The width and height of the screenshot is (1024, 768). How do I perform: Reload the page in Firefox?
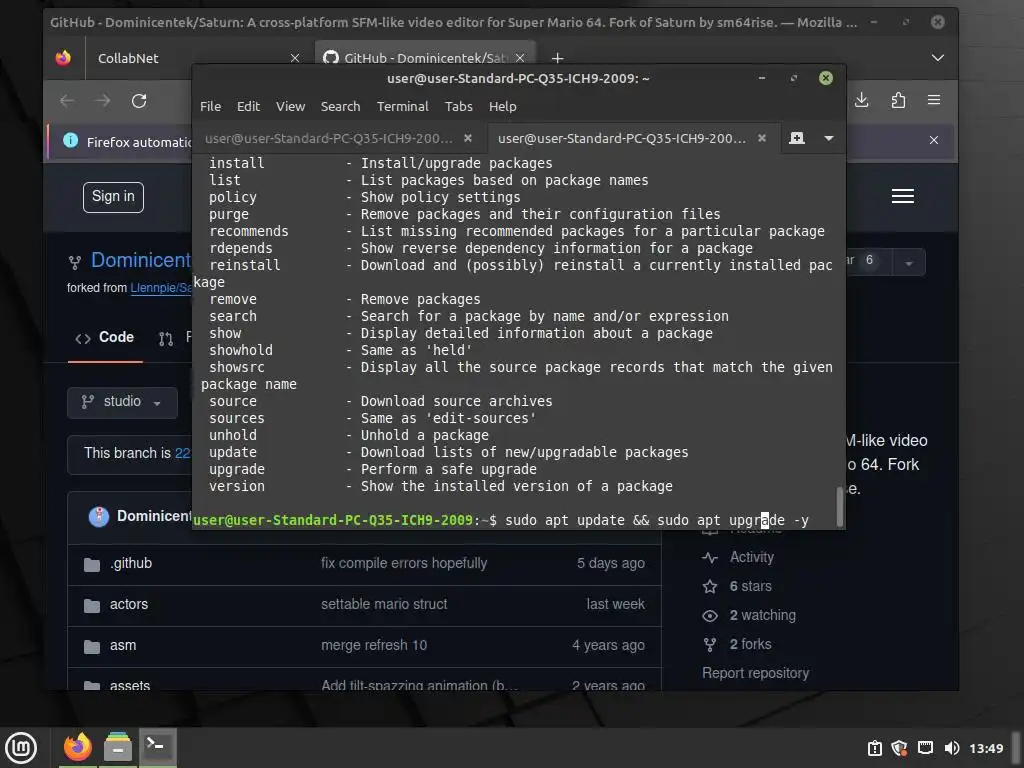click(138, 101)
